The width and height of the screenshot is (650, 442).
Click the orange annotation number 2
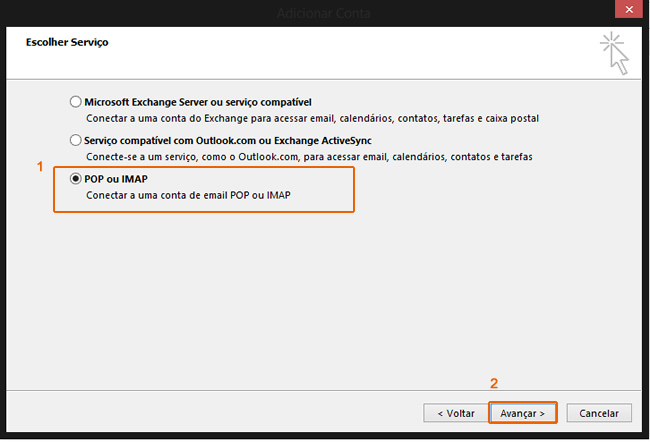pos(493,384)
